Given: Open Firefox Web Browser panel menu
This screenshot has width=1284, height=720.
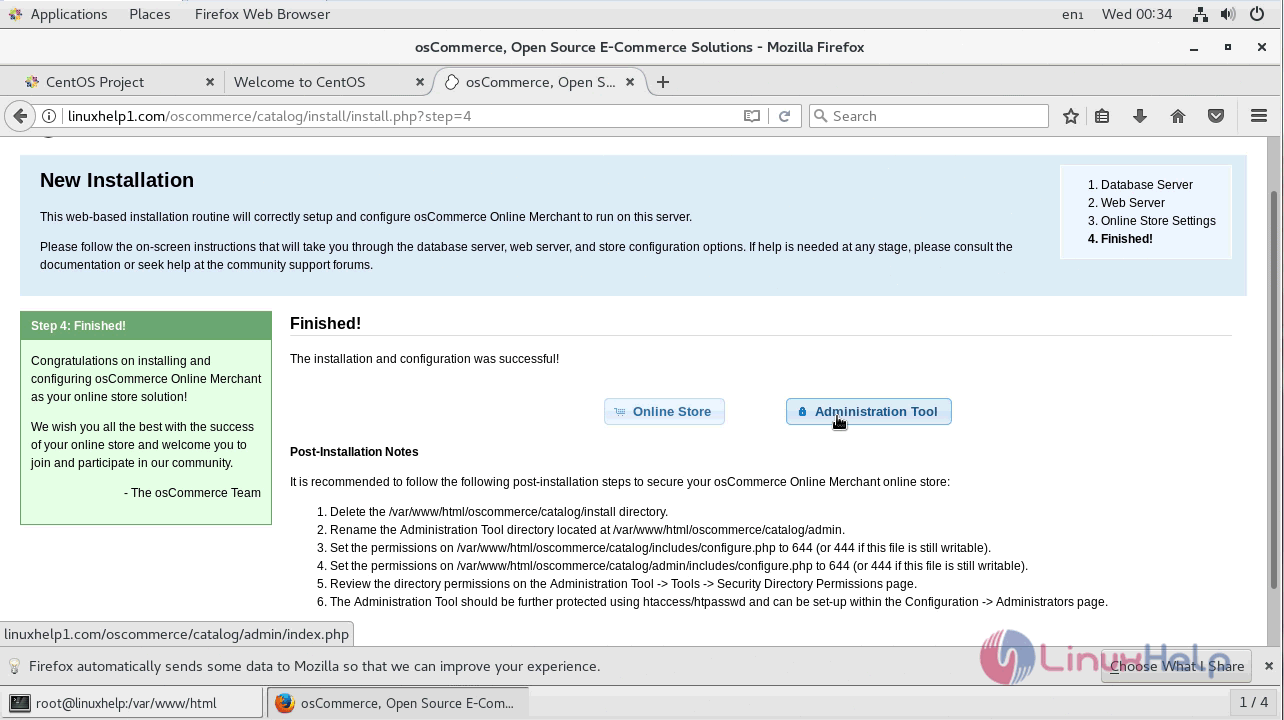Looking at the screenshot, I should (262, 14).
